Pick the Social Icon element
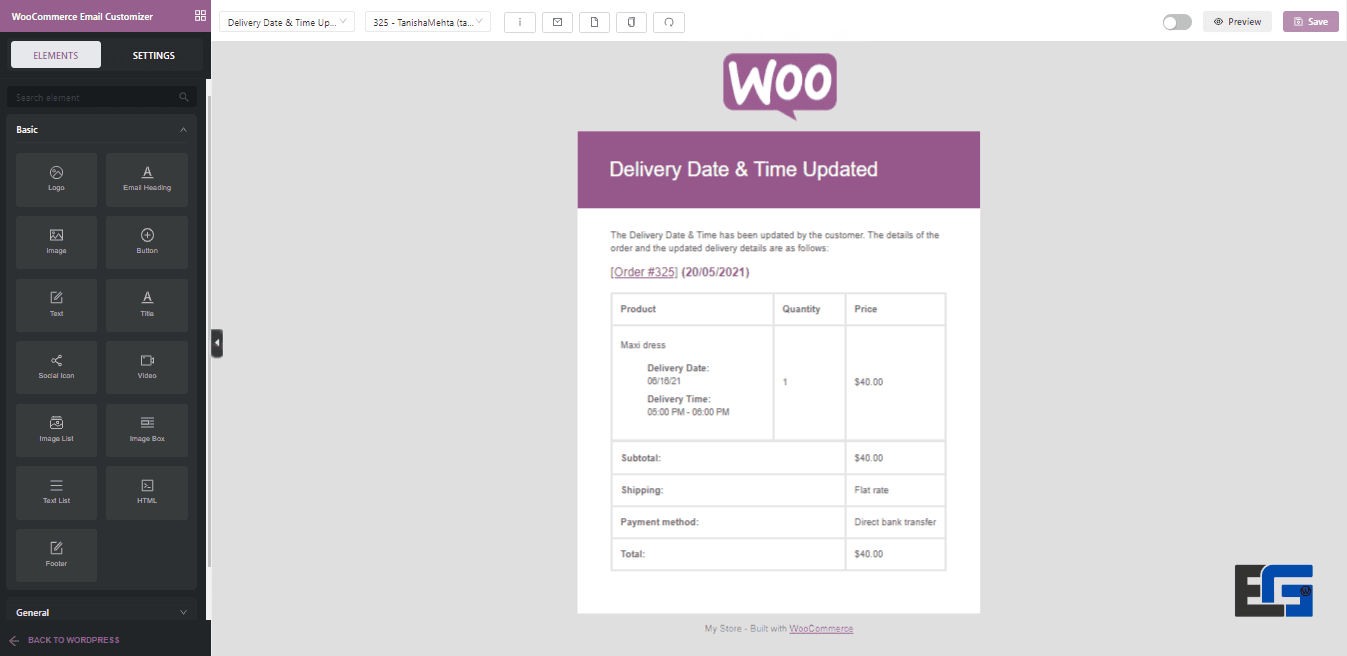 tap(56, 367)
